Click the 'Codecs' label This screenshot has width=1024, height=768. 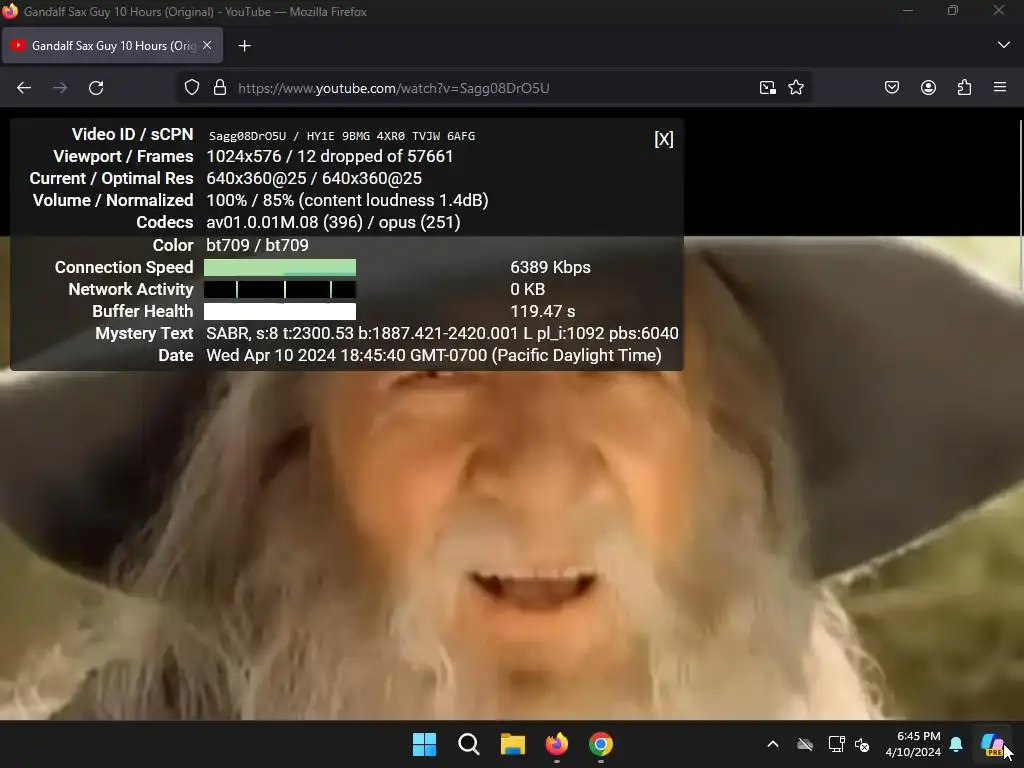tap(165, 223)
